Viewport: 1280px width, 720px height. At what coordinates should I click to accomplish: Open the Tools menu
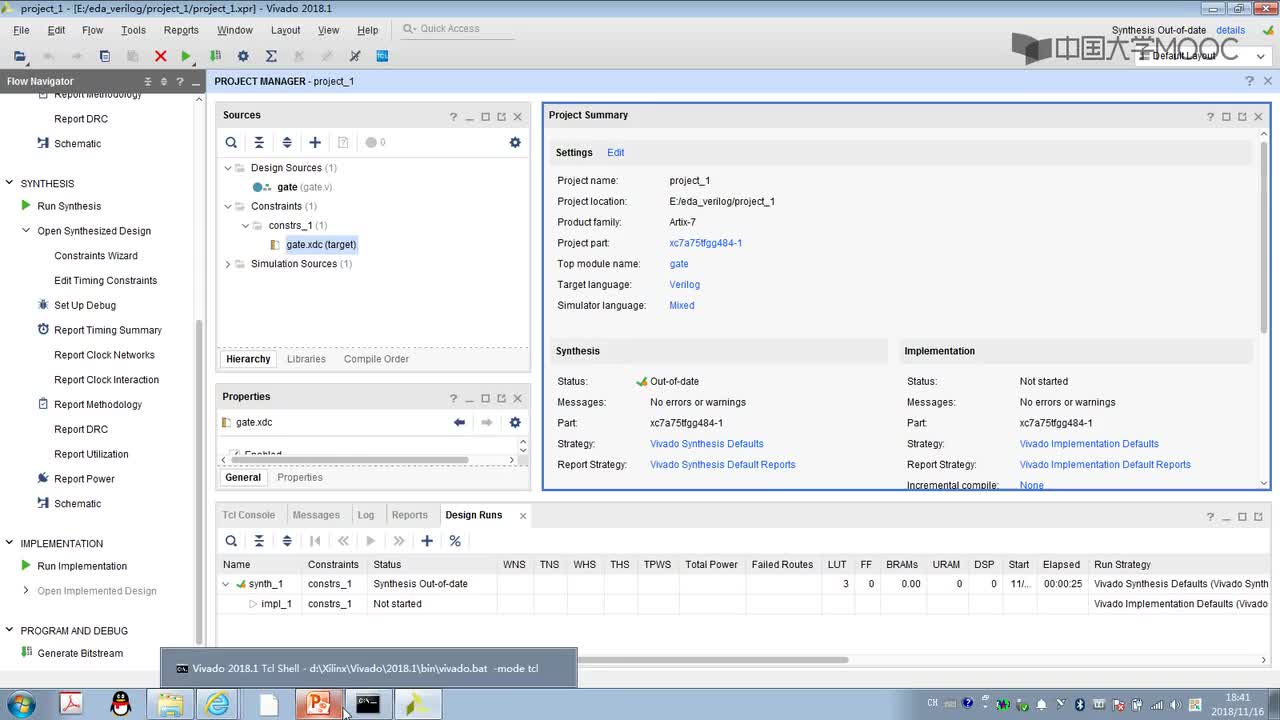(133, 30)
